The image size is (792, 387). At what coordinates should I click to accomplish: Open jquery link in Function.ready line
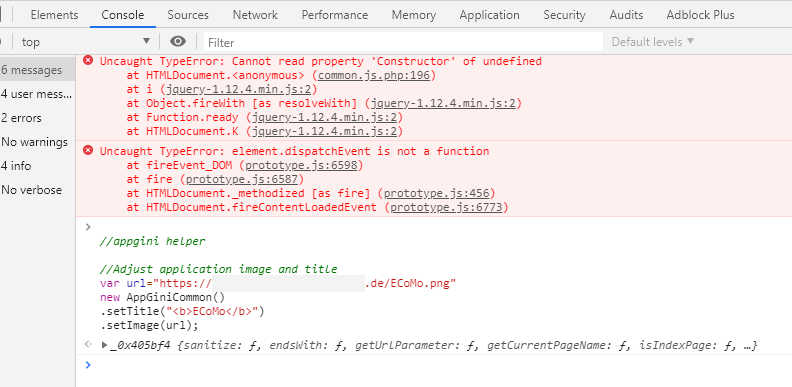click(324, 118)
